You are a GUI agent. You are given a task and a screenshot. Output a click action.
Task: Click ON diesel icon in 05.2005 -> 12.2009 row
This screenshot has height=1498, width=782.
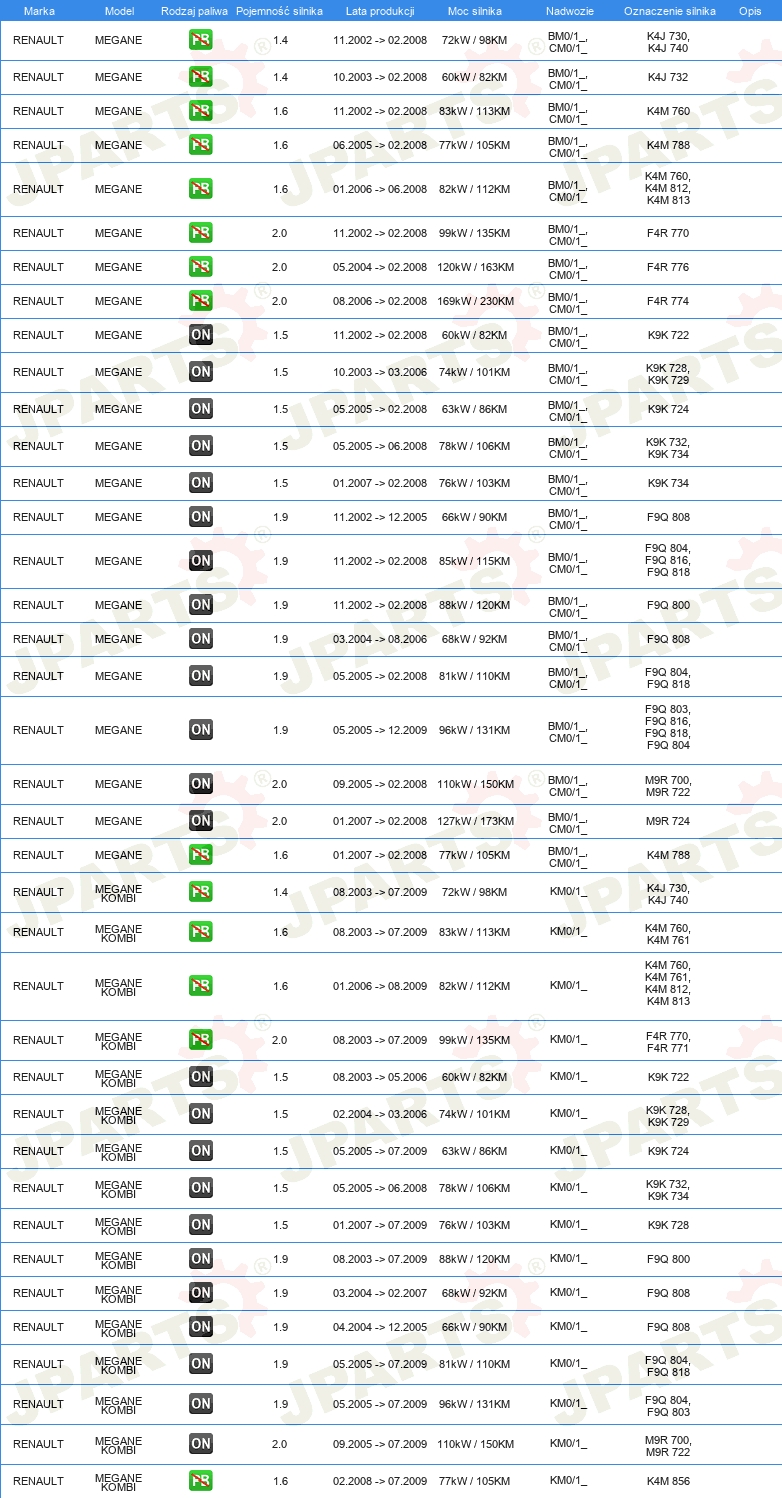click(x=201, y=730)
